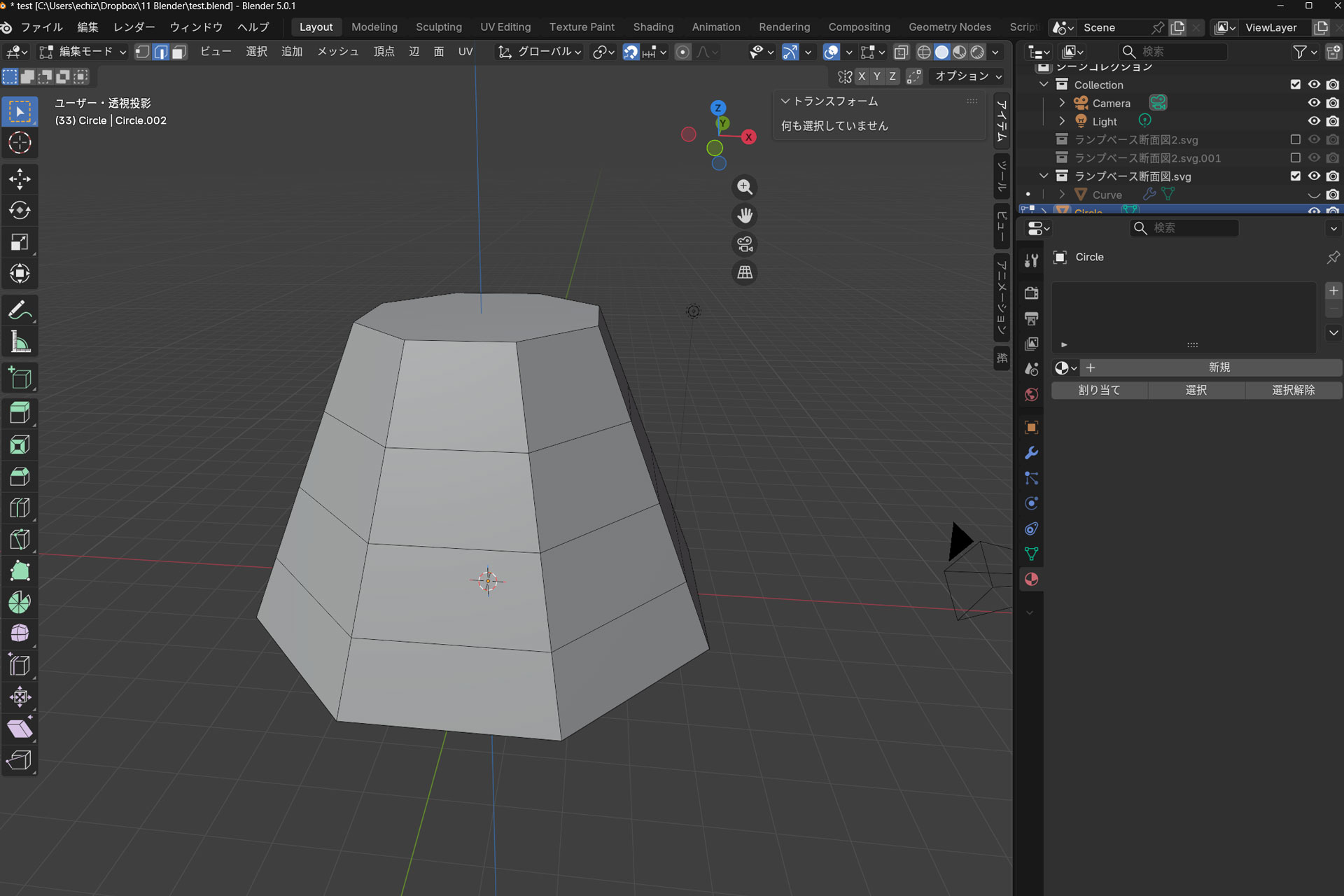Open the 編集モード mode dropdown
This screenshot has width=1344, height=896.
tap(83, 52)
